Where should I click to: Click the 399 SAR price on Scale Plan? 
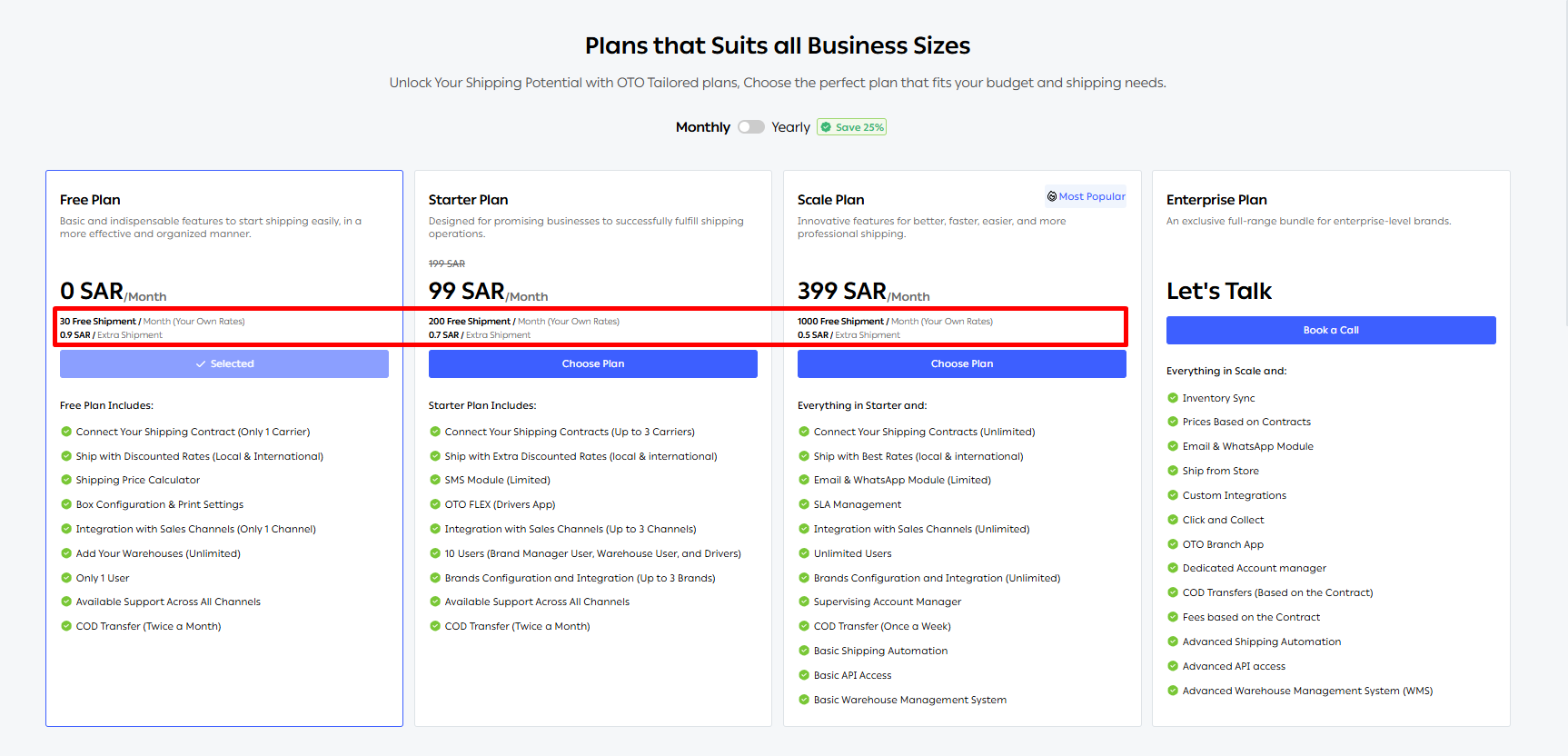click(841, 292)
